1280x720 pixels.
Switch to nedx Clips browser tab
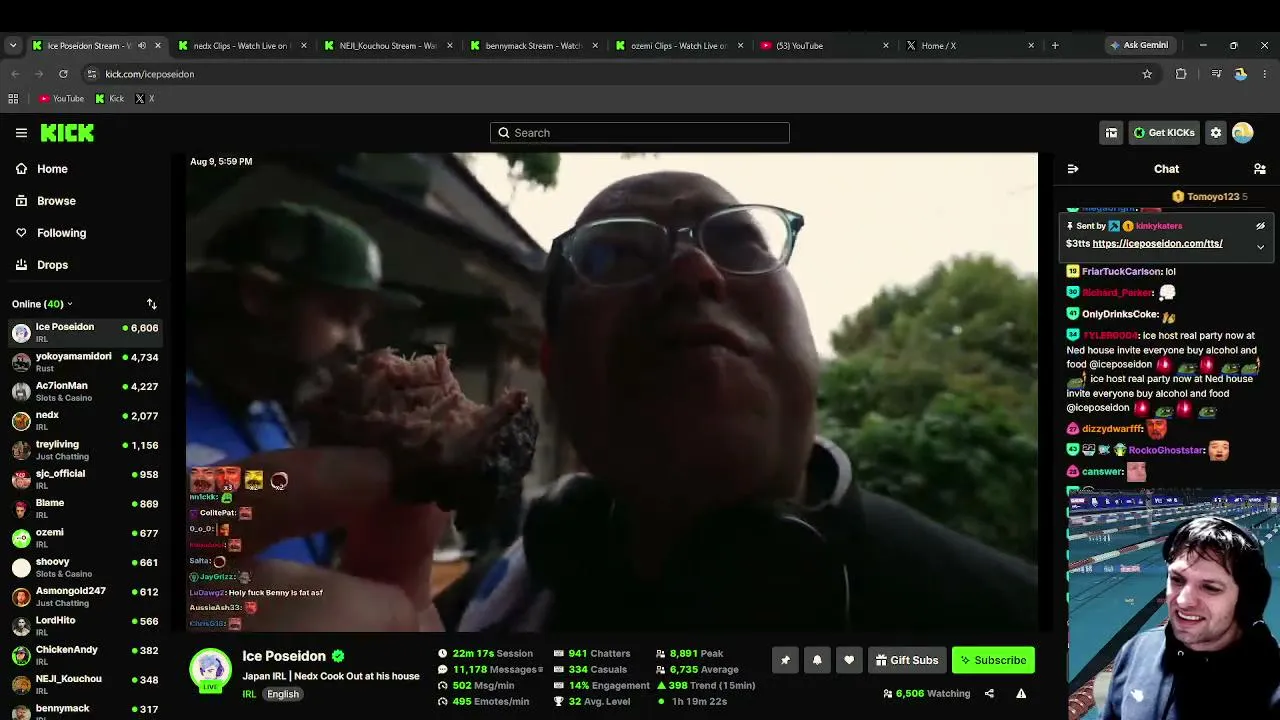(241, 45)
